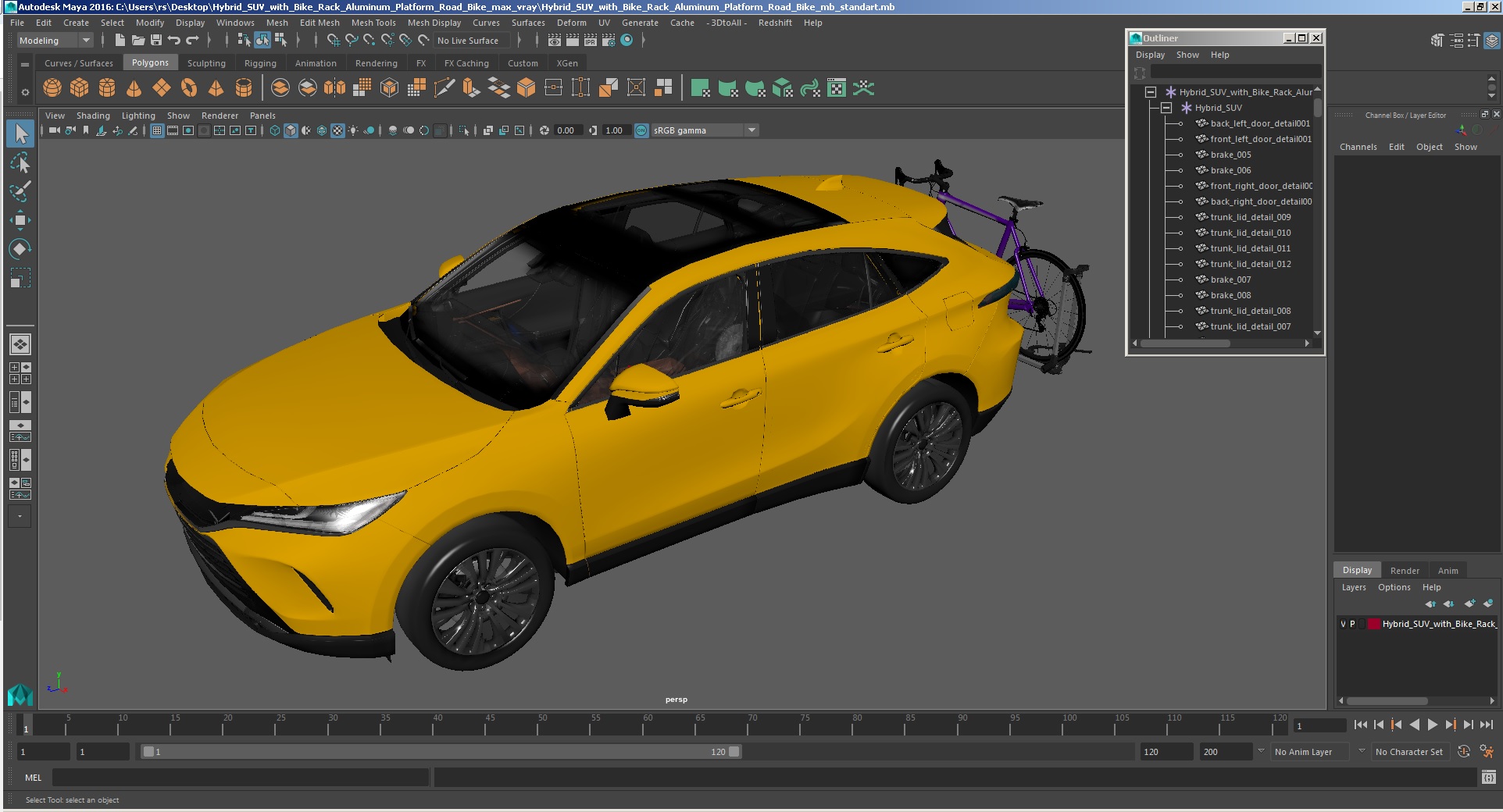Open the shelf options gear menu
This screenshot has height=812, width=1503.
25,92
